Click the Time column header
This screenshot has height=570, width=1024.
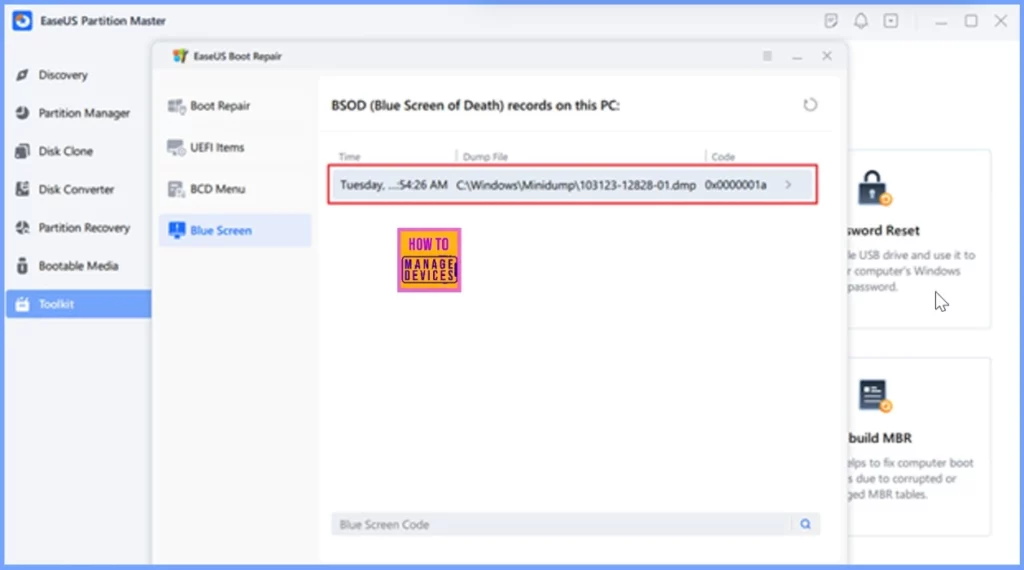pyautogui.click(x=349, y=157)
